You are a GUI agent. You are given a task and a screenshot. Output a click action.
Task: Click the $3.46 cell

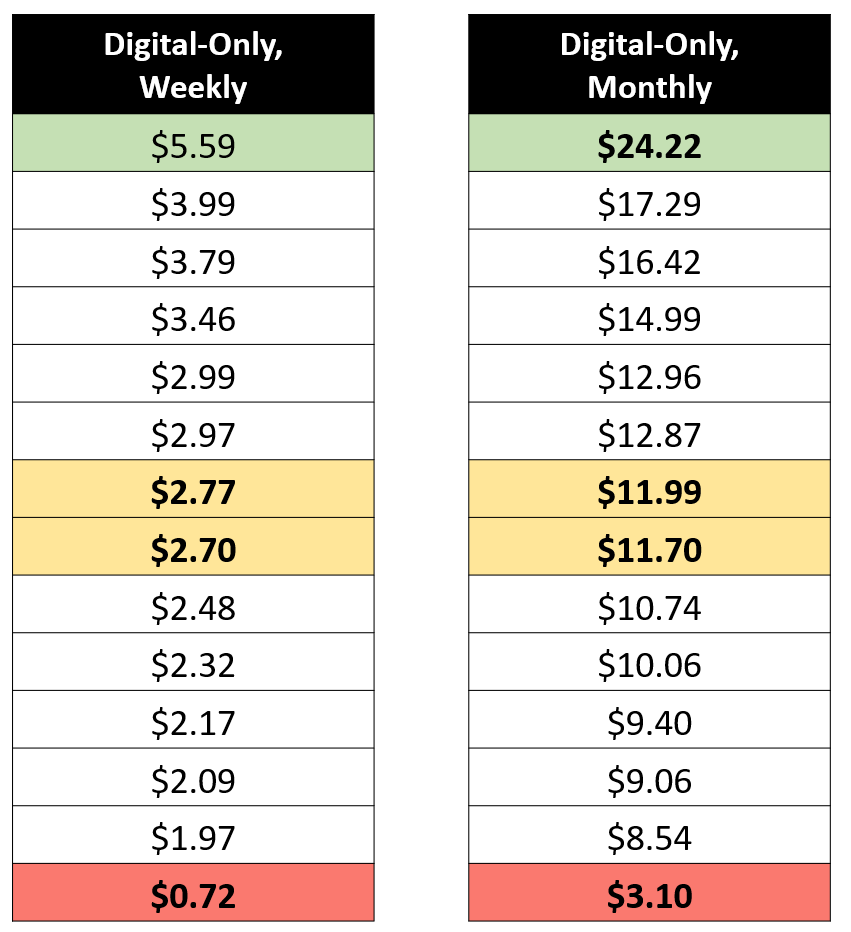tap(193, 319)
